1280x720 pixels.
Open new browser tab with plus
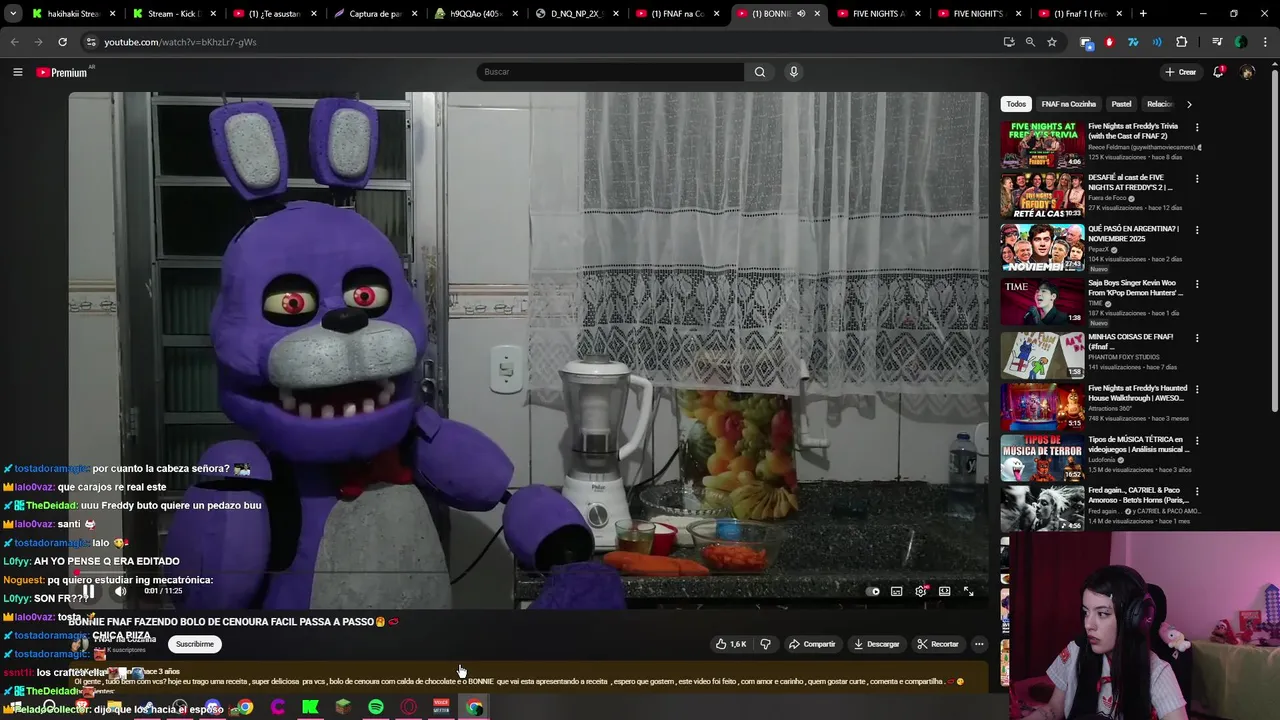click(1143, 14)
